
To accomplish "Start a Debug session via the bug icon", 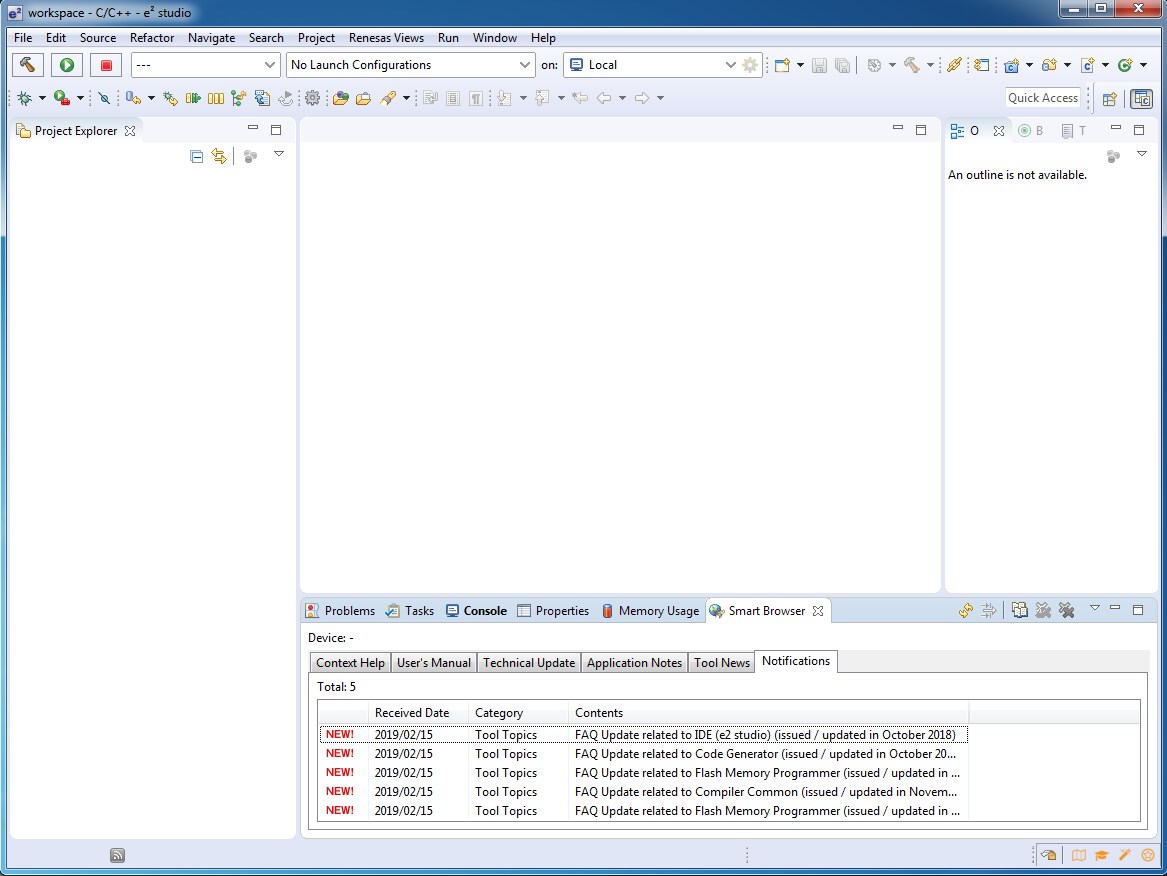I will (25, 97).
